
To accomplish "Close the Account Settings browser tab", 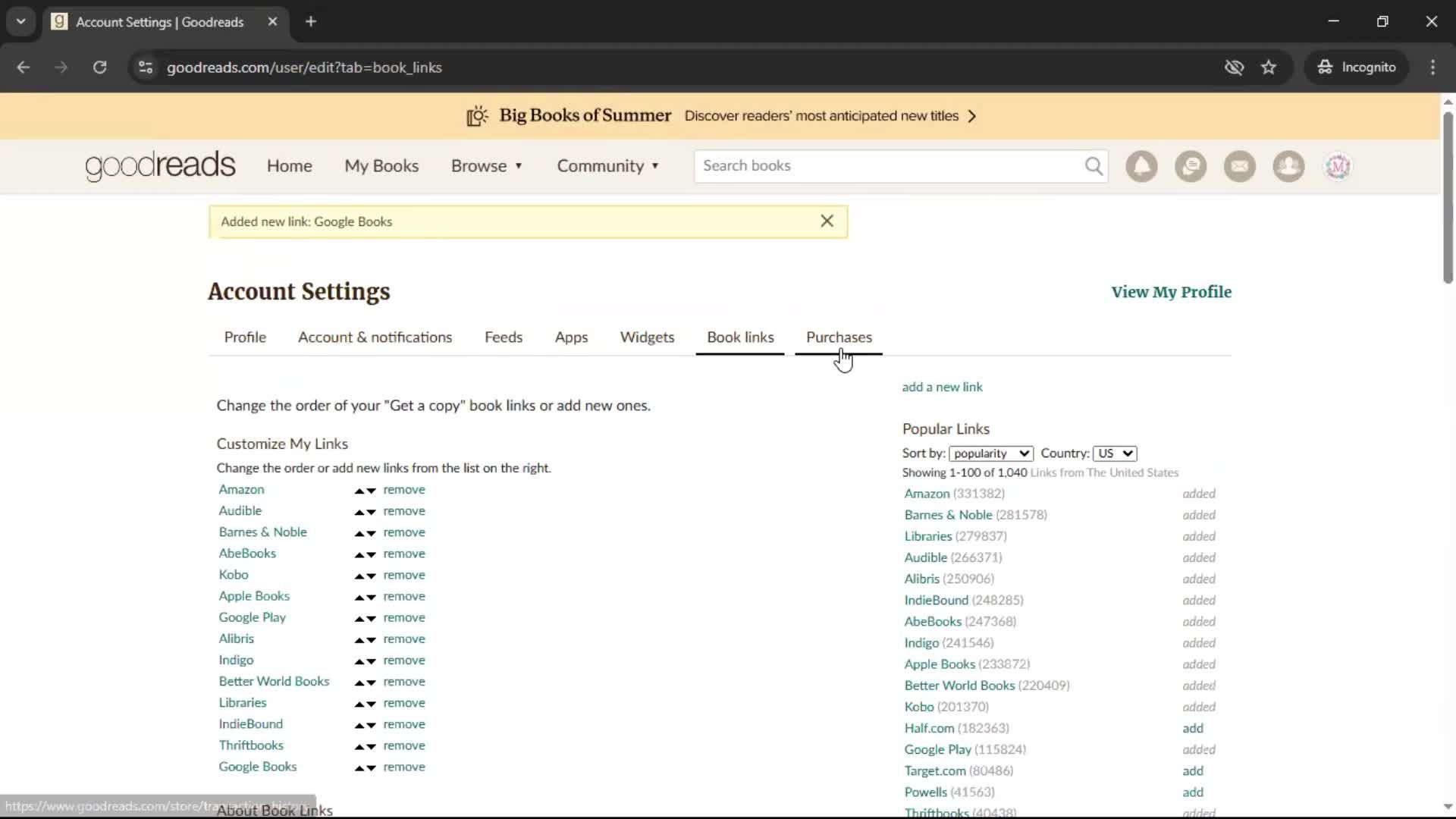I will [272, 21].
